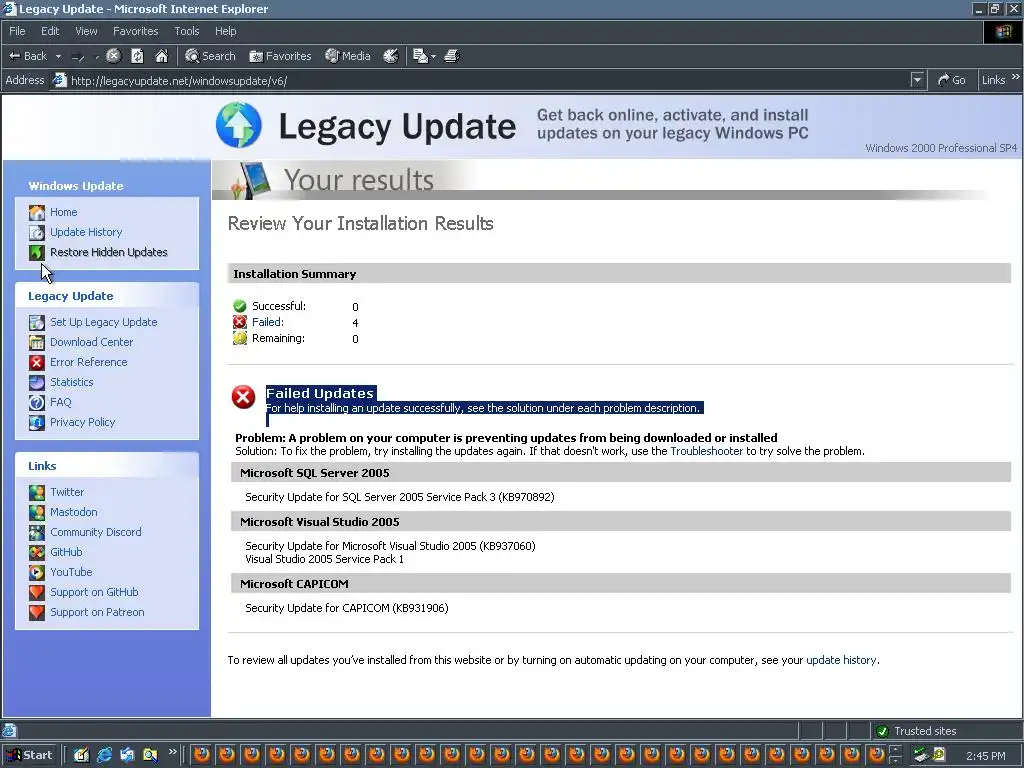The height and width of the screenshot is (768, 1024).
Task: Open the Tools menu
Action: click(x=186, y=31)
